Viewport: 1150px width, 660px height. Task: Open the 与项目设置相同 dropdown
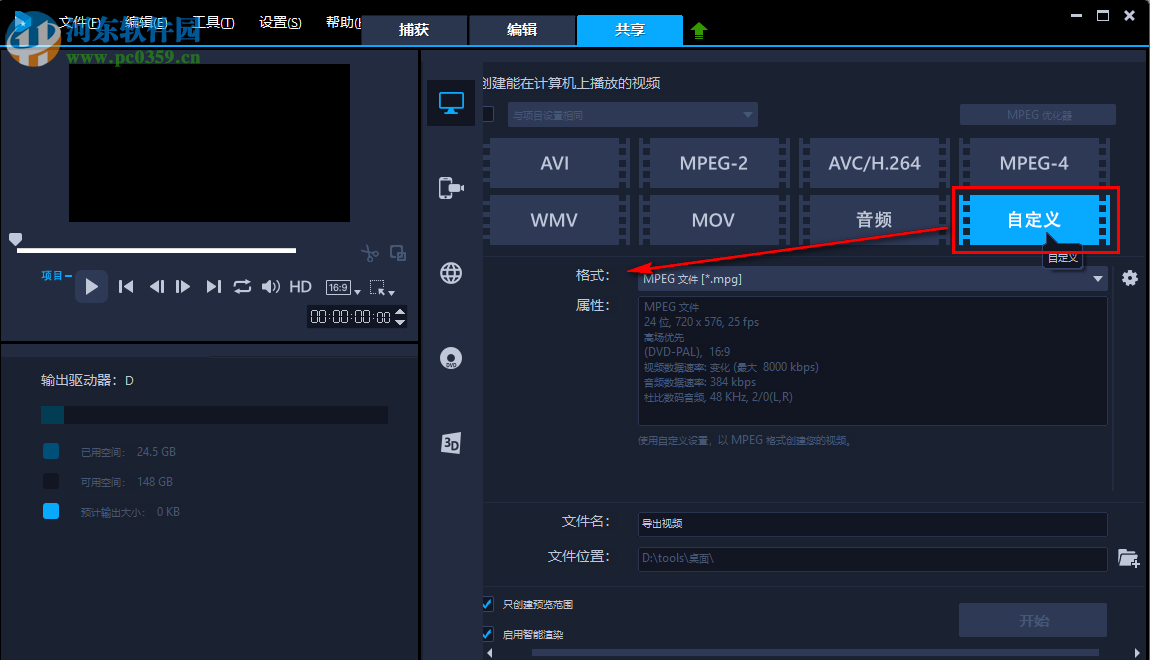pos(747,114)
